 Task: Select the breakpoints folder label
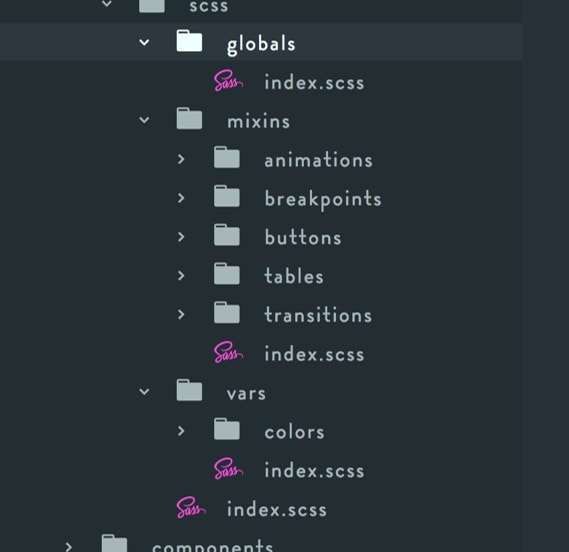[x=323, y=199]
